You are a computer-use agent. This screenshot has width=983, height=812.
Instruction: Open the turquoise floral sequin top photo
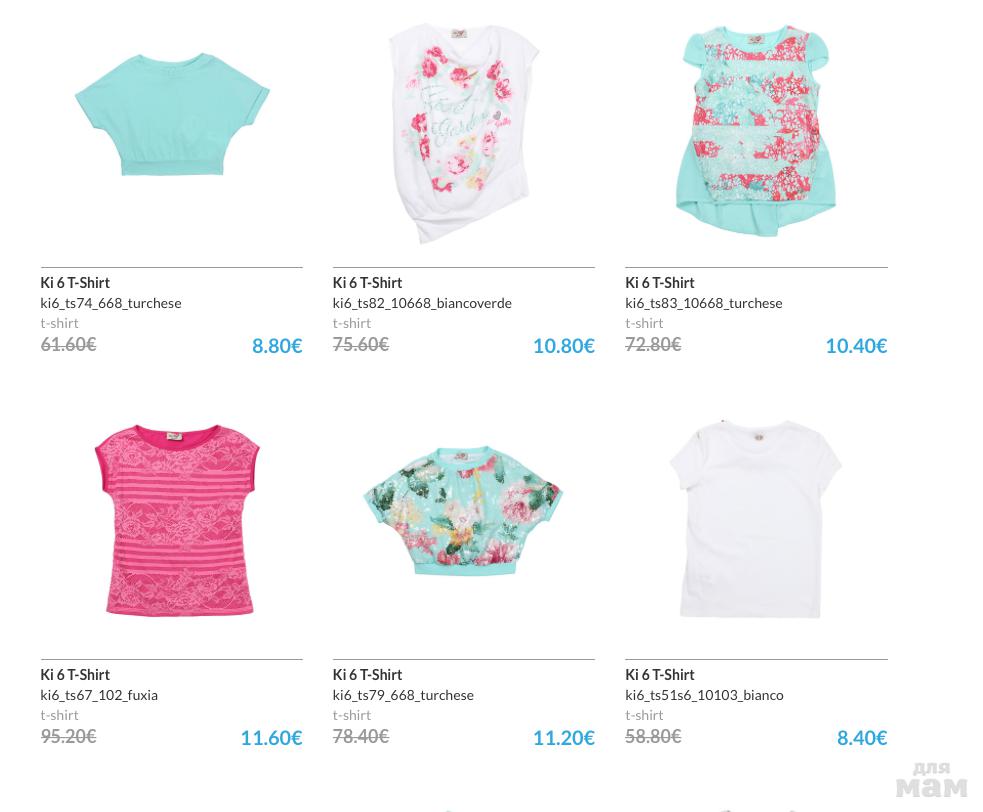[x=463, y=512]
